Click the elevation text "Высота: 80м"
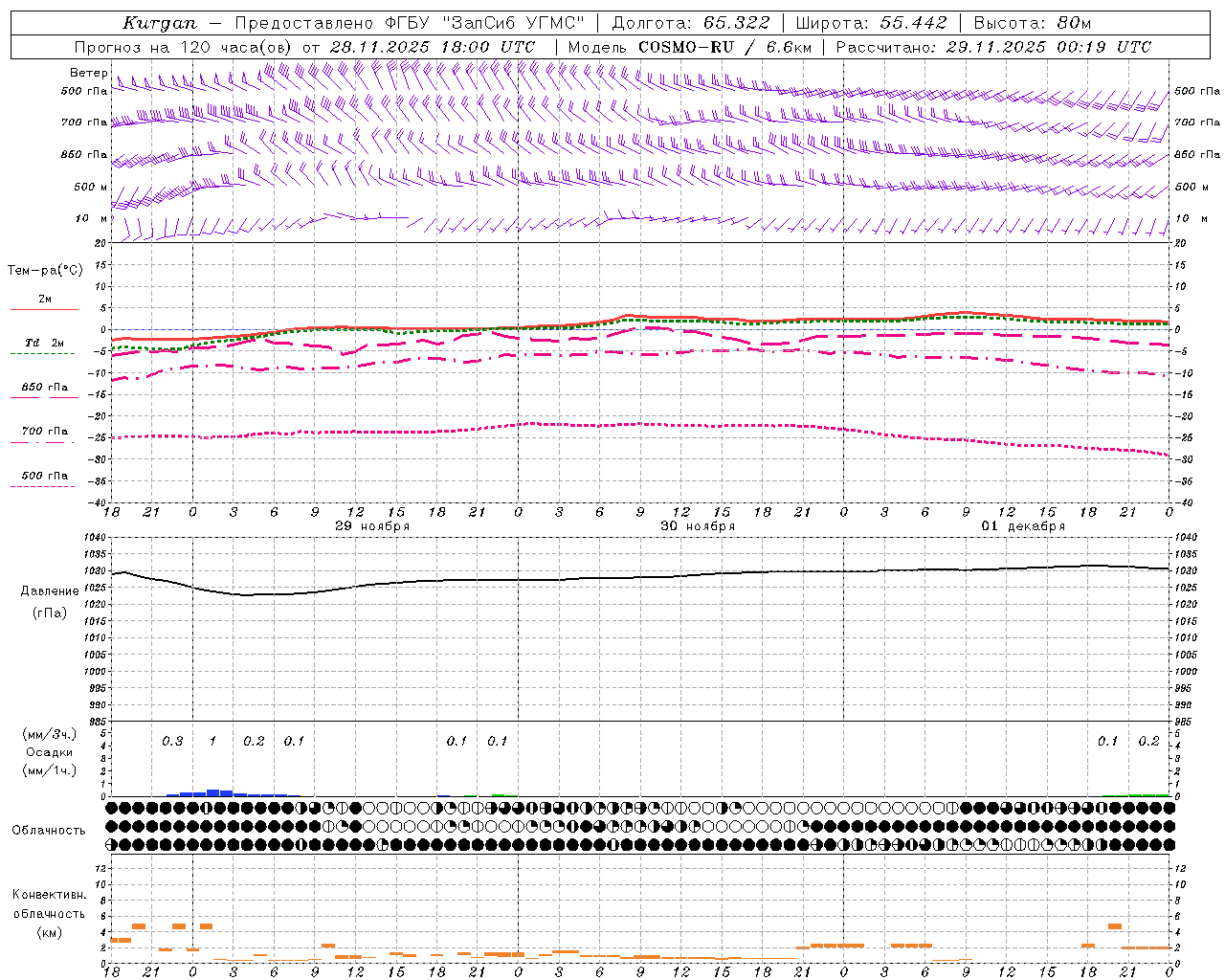The image size is (1225, 980). (x=1033, y=23)
